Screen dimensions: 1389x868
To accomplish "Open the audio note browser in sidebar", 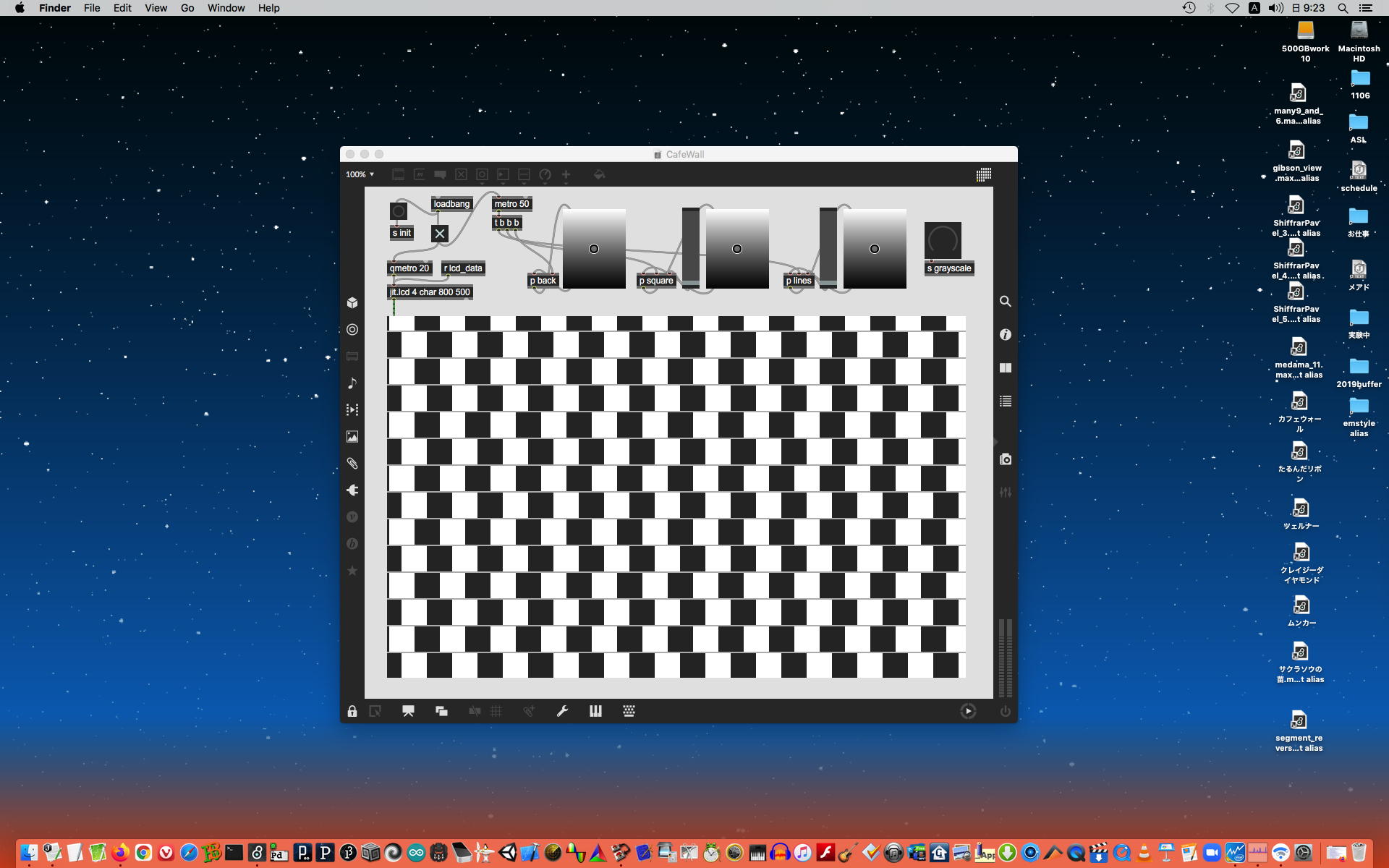I will 352,383.
